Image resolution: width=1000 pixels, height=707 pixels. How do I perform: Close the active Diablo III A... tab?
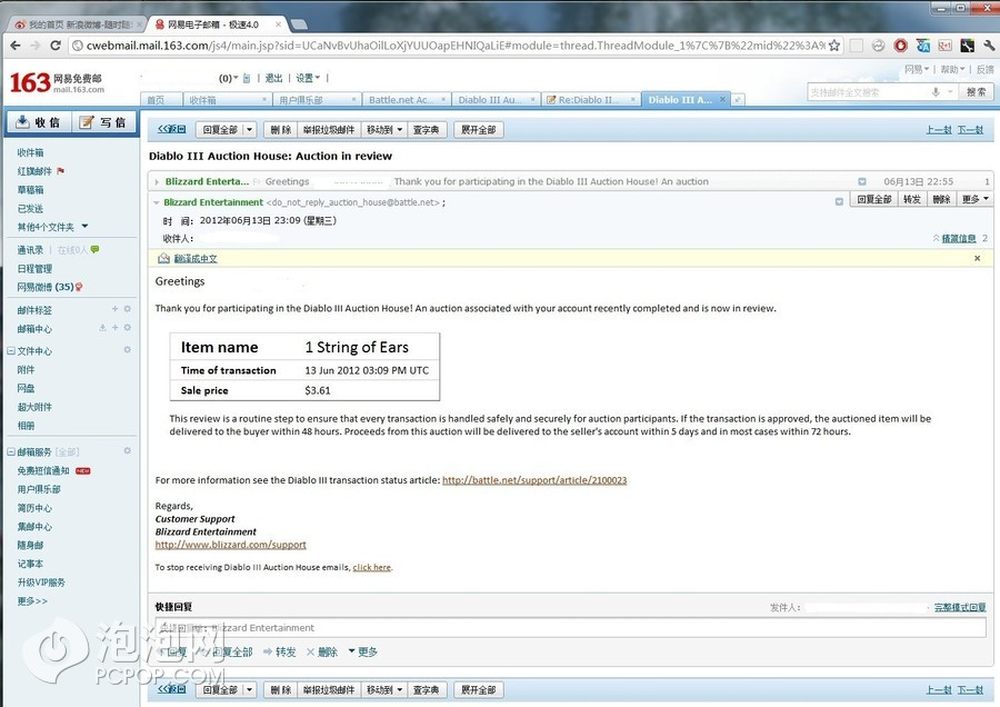pyautogui.click(x=722, y=99)
